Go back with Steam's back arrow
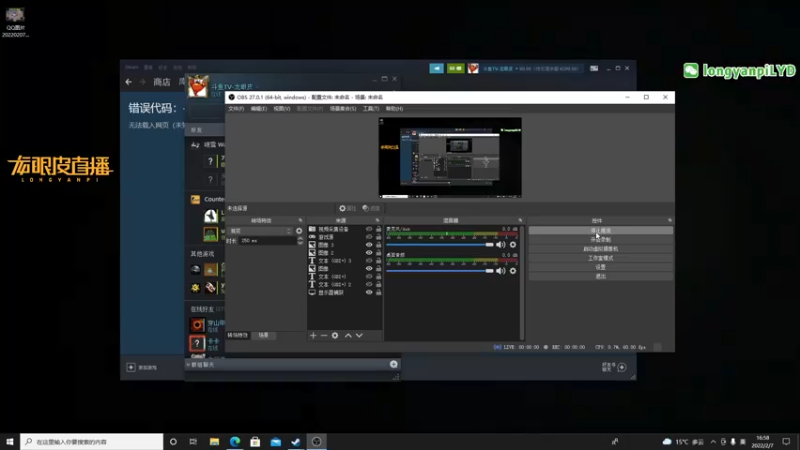The height and width of the screenshot is (450, 800). click(x=129, y=82)
